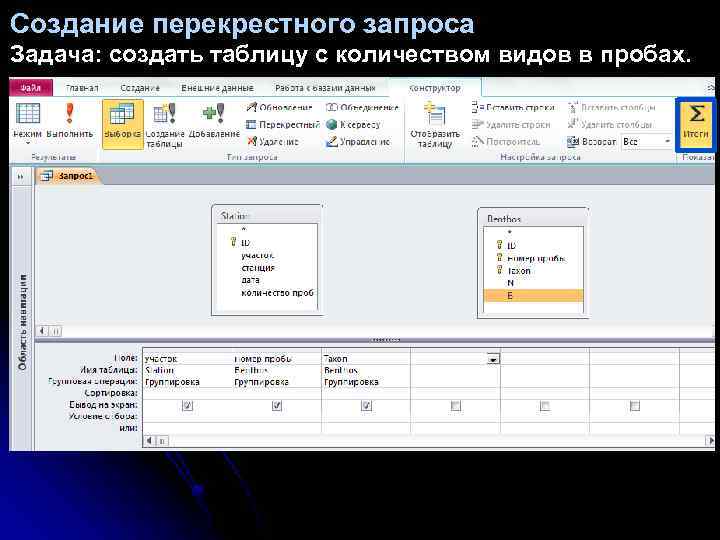Select the Управление query option

tap(358, 142)
